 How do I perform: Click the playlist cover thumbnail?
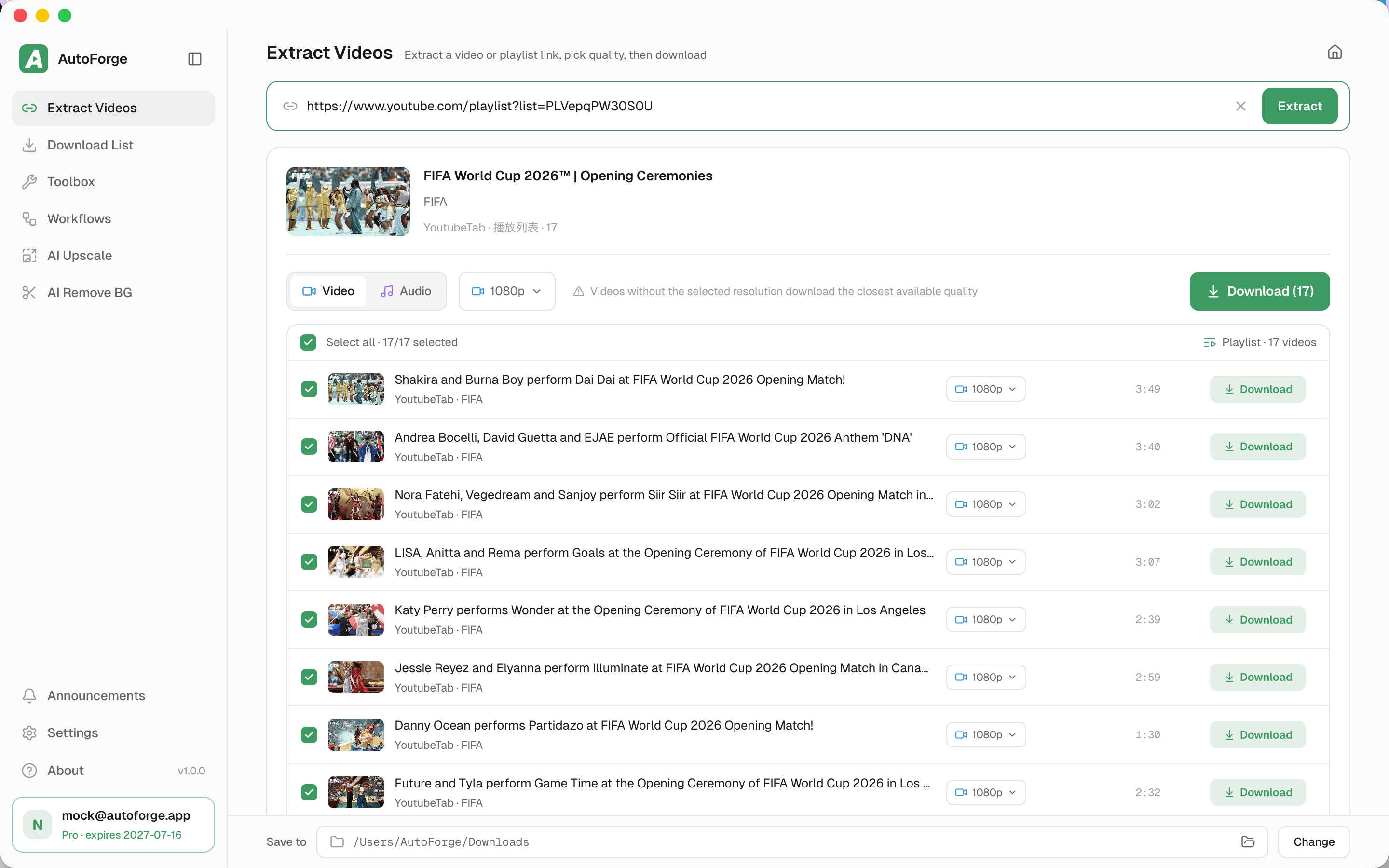coord(348,202)
